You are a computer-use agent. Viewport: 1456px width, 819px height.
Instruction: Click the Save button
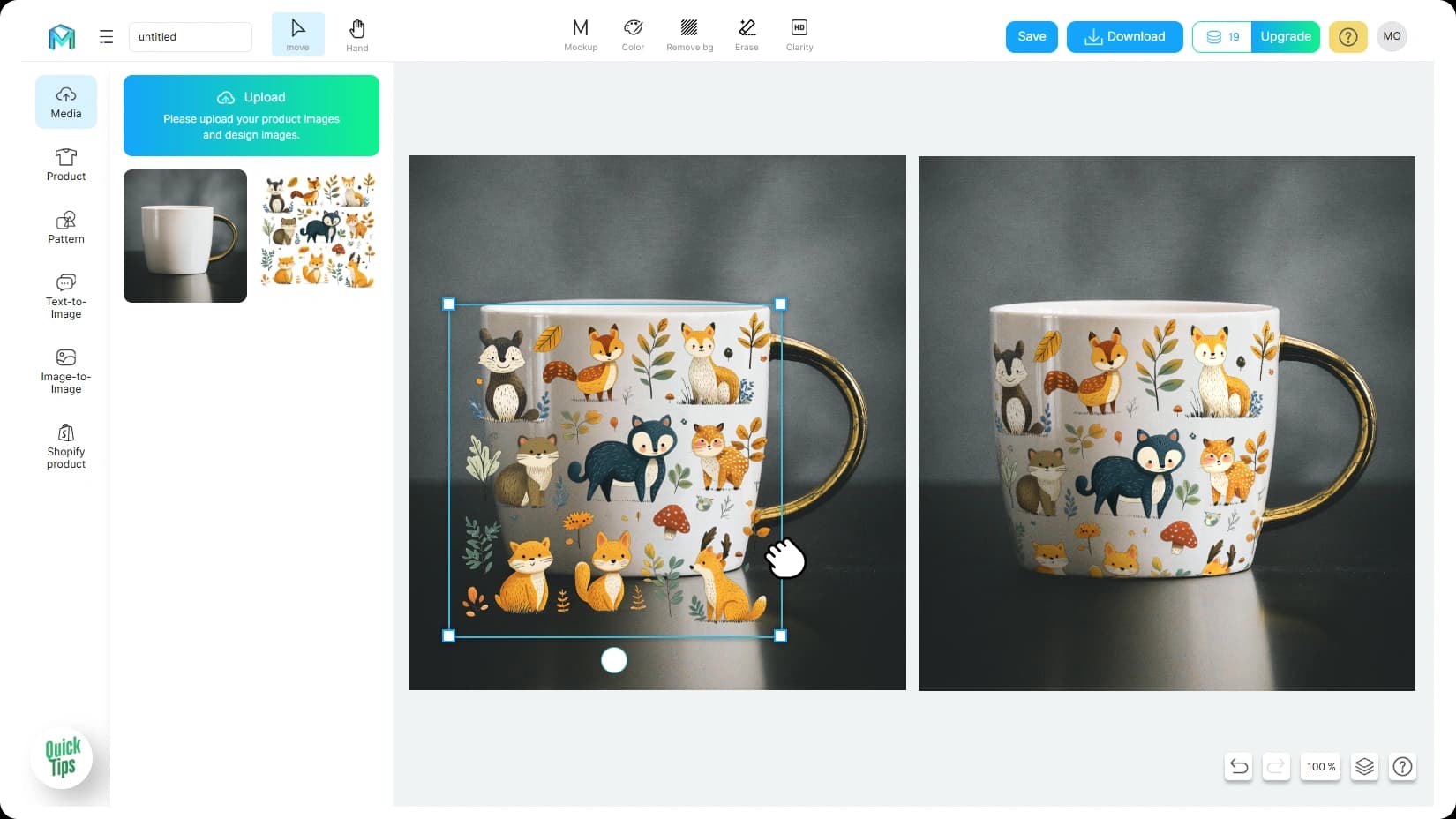(1032, 37)
